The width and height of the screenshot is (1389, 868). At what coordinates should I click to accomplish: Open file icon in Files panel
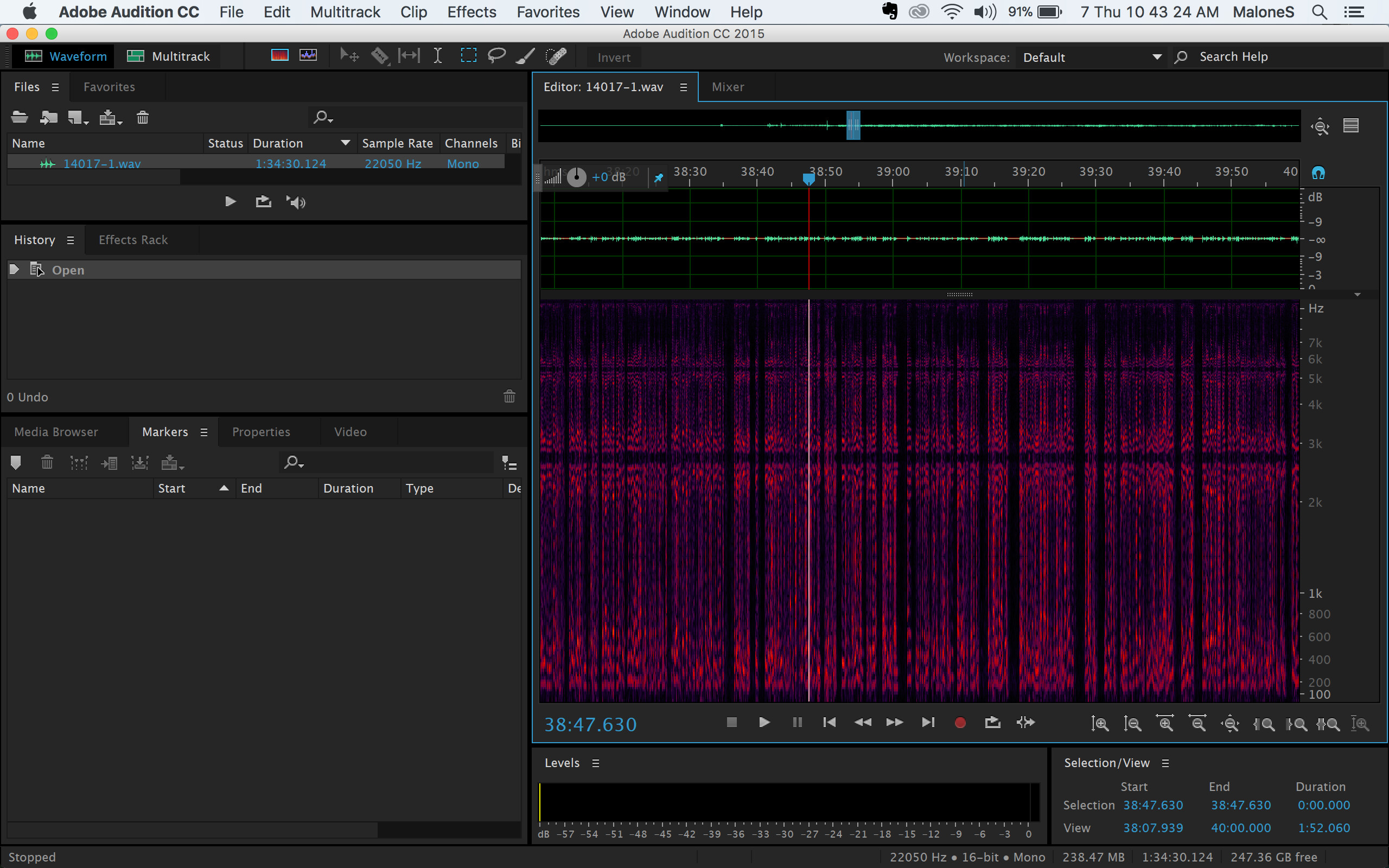pos(20,118)
